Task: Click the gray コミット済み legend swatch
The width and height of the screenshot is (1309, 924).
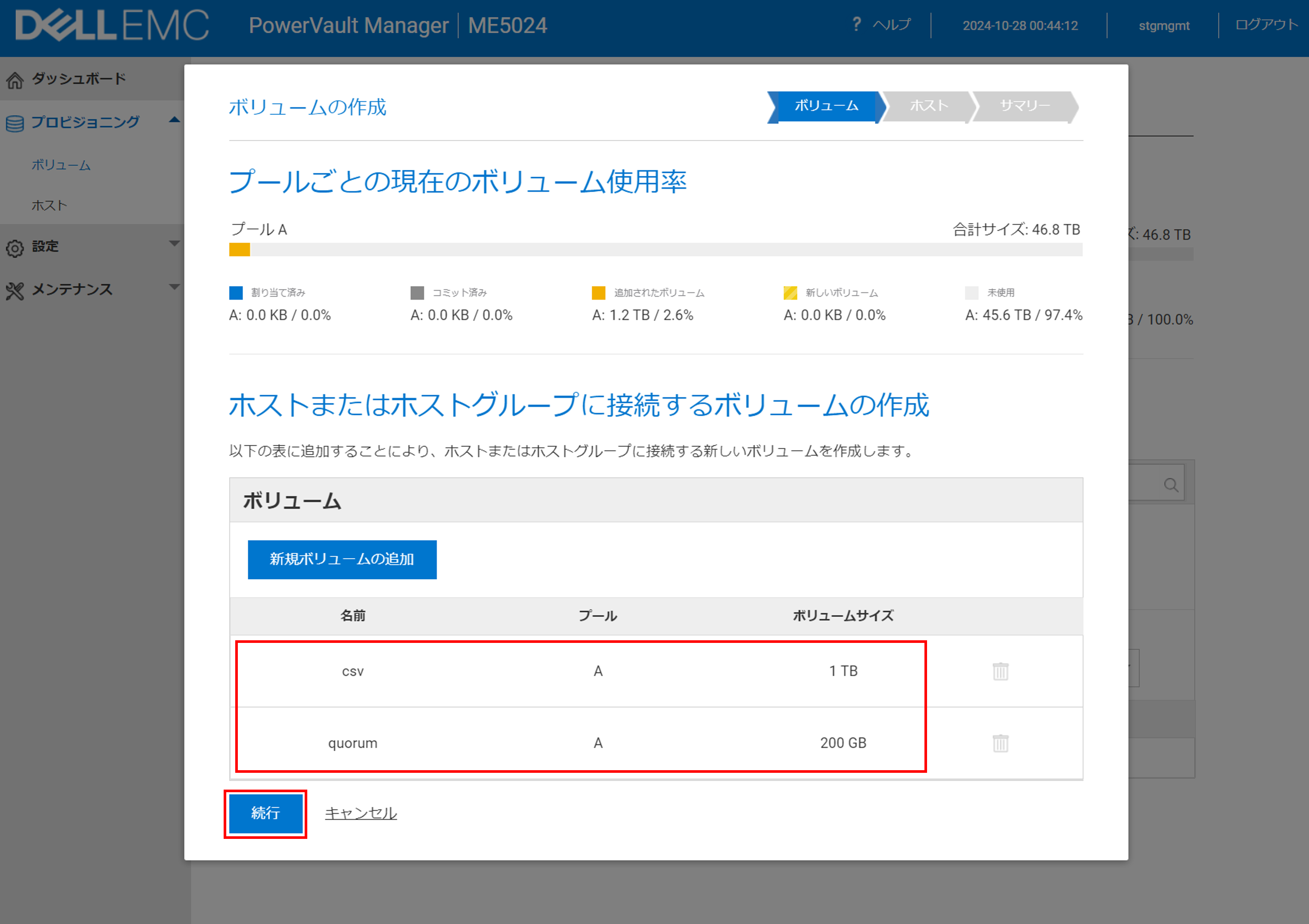Action: [x=417, y=293]
